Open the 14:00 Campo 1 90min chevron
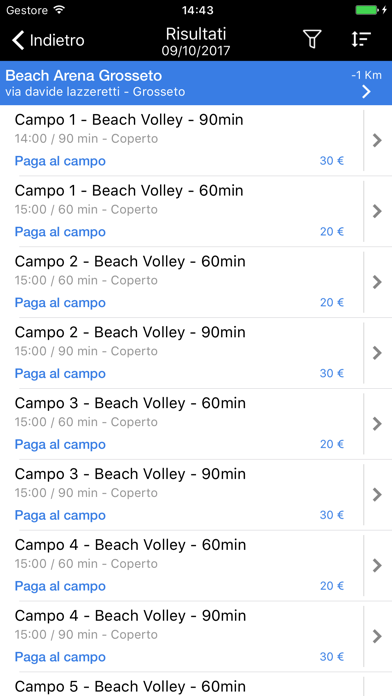This screenshot has width=392, height=696. 377,141
